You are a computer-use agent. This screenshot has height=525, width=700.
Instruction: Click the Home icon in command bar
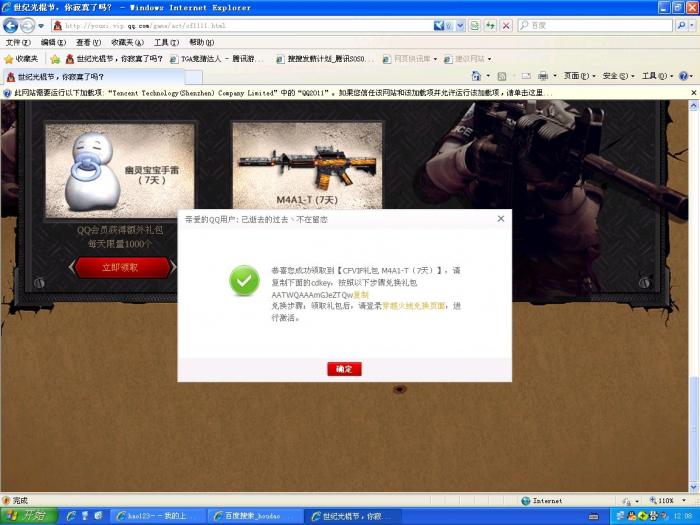476,76
